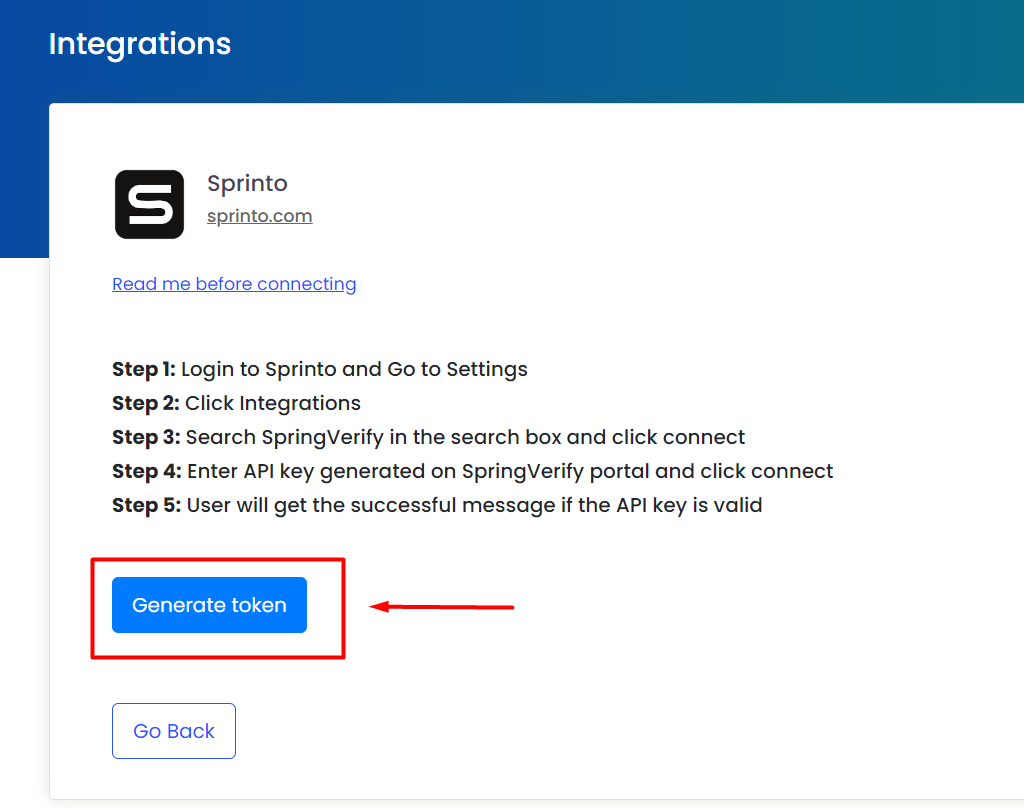Viewport: 1024px width, 808px height.
Task: Click the Integrations page heading
Action: click(x=140, y=44)
